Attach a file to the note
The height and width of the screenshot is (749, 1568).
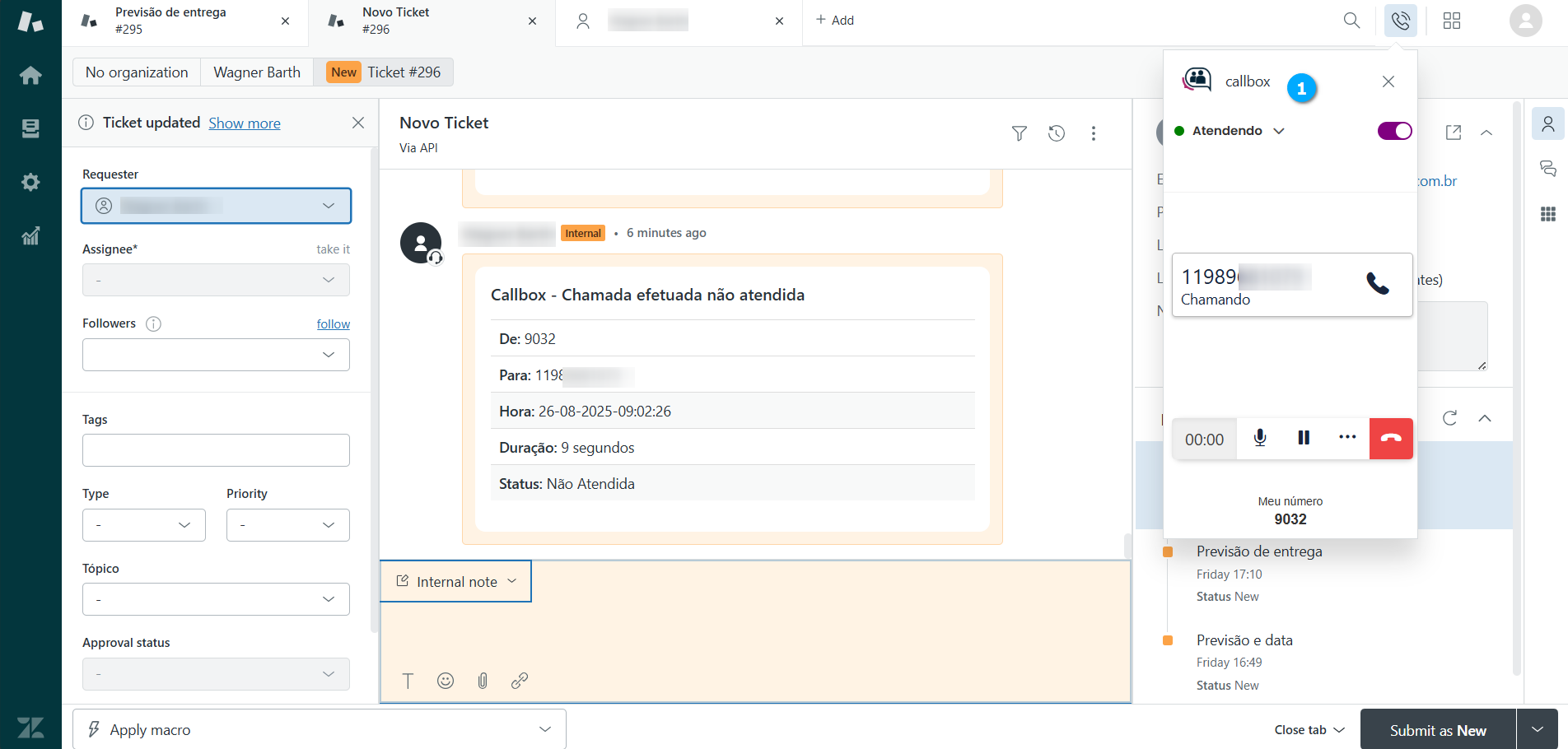(x=483, y=681)
